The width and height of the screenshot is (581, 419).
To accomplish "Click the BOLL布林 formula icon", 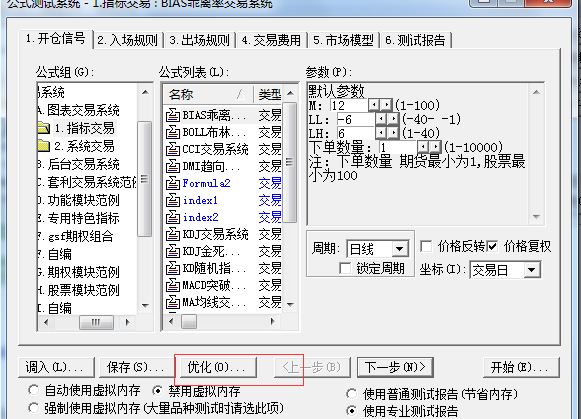I will 173,132.
